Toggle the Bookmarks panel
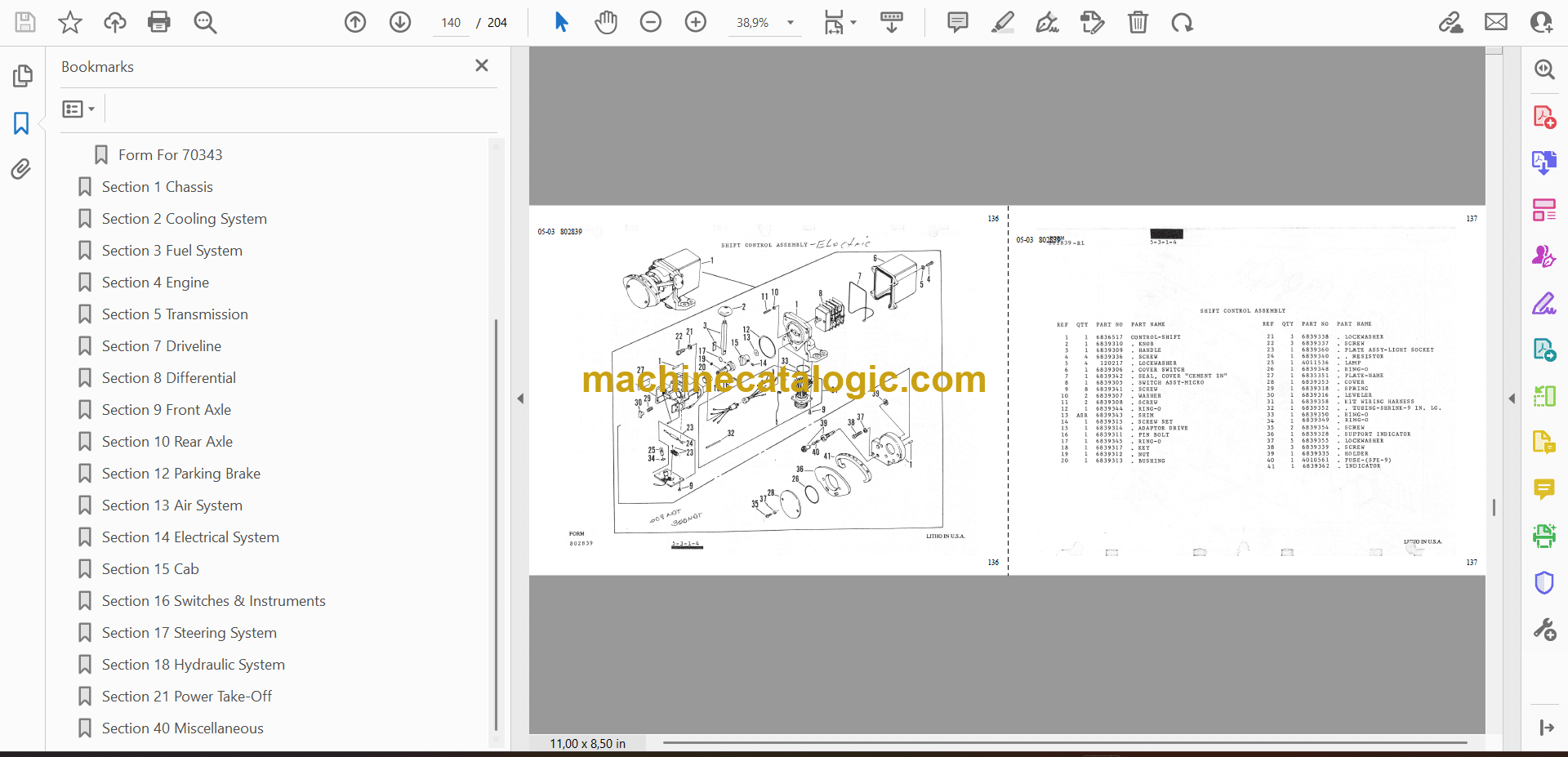Image resolution: width=1568 pixels, height=757 pixels. (22, 123)
